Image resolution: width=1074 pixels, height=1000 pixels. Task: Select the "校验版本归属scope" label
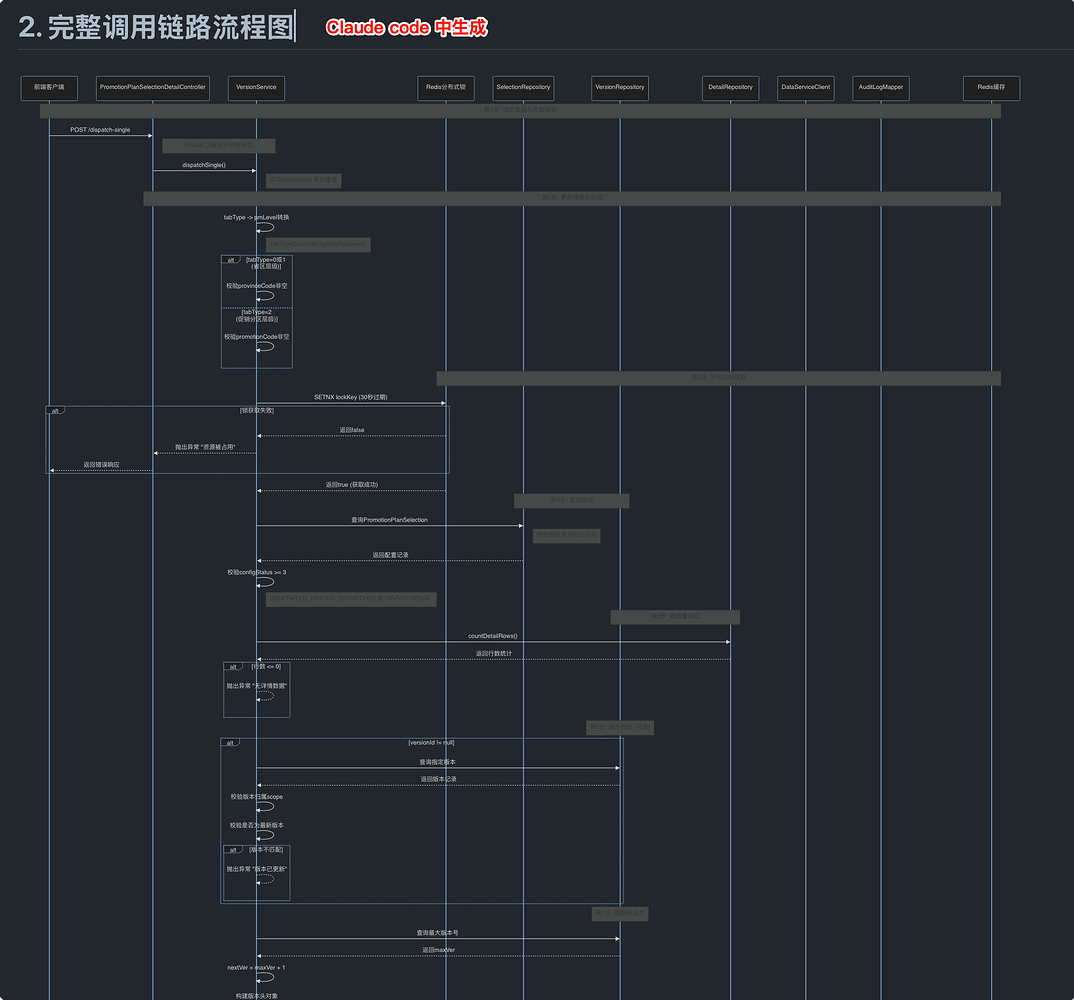pos(257,797)
